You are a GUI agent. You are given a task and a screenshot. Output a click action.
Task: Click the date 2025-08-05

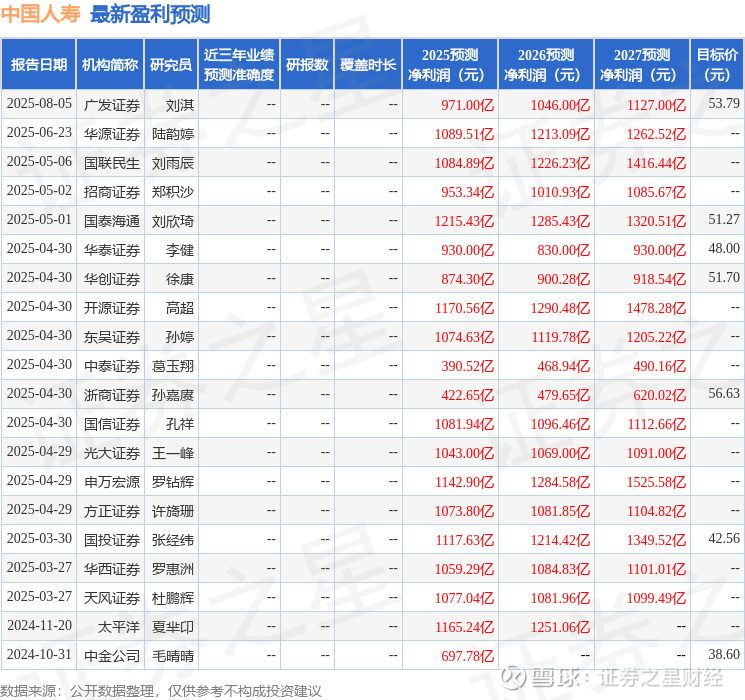pyautogui.click(x=39, y=104)
